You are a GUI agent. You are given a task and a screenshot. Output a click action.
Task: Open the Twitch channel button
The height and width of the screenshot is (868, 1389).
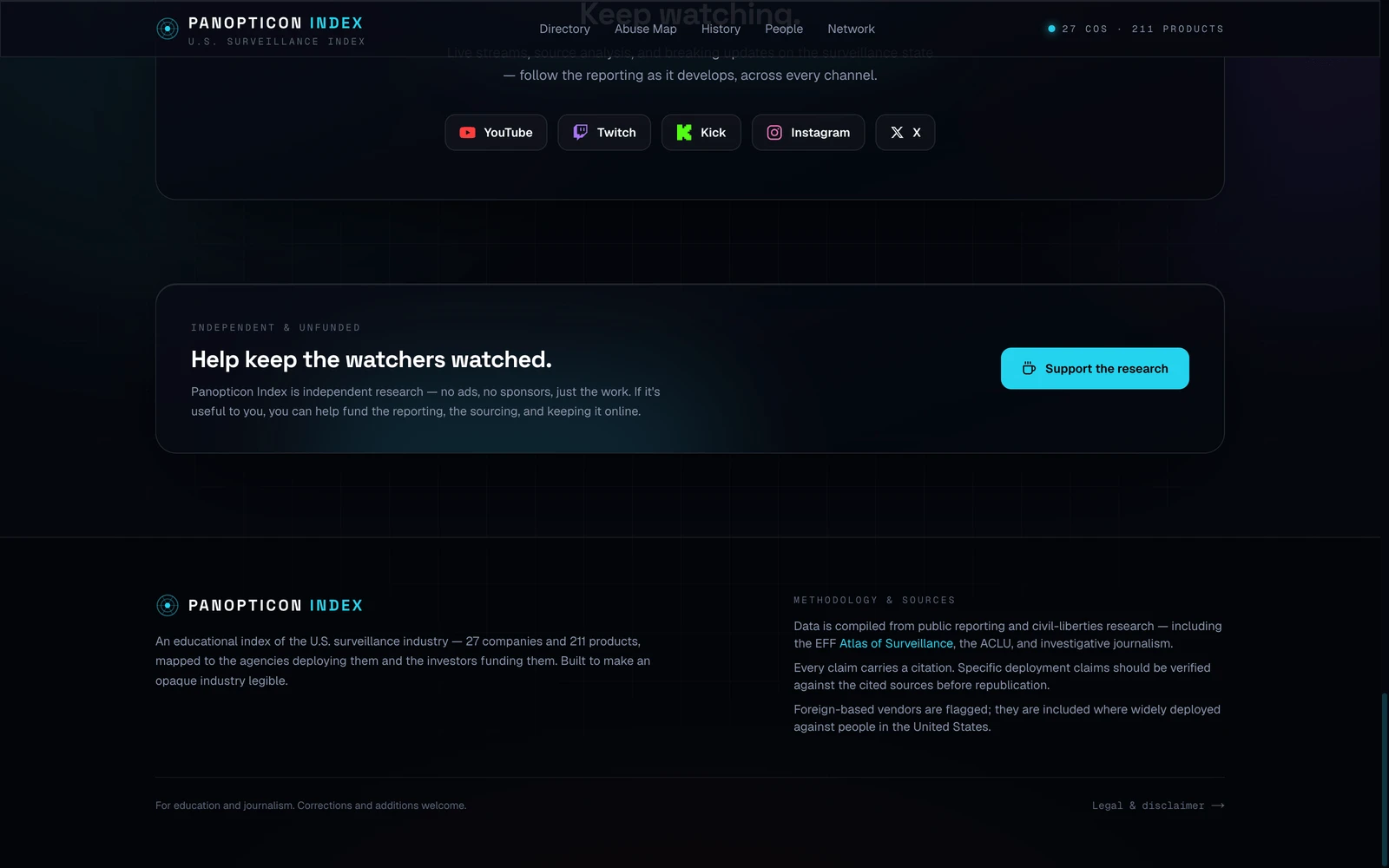(604, 133)
